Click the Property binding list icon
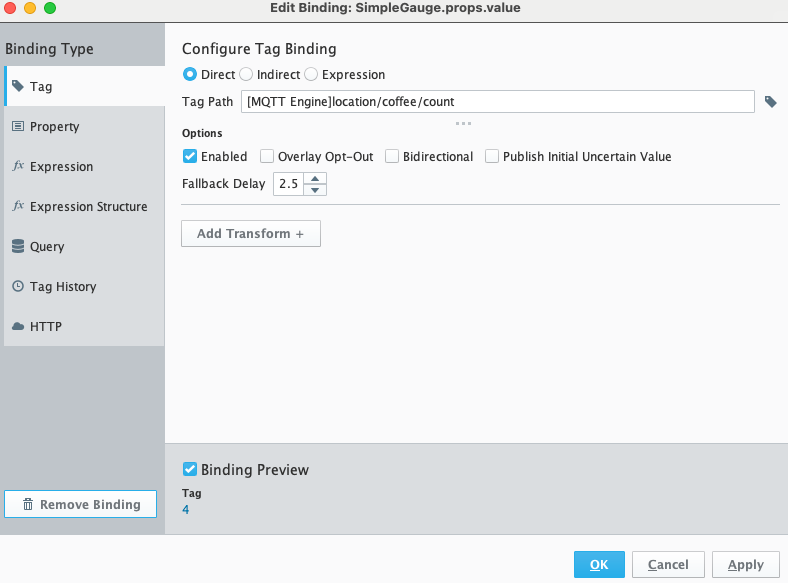 pos(18,126)
